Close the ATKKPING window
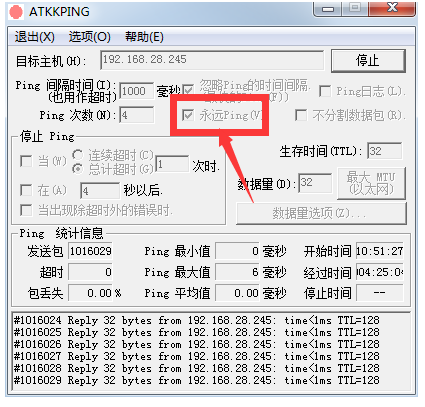 point(393,8)
